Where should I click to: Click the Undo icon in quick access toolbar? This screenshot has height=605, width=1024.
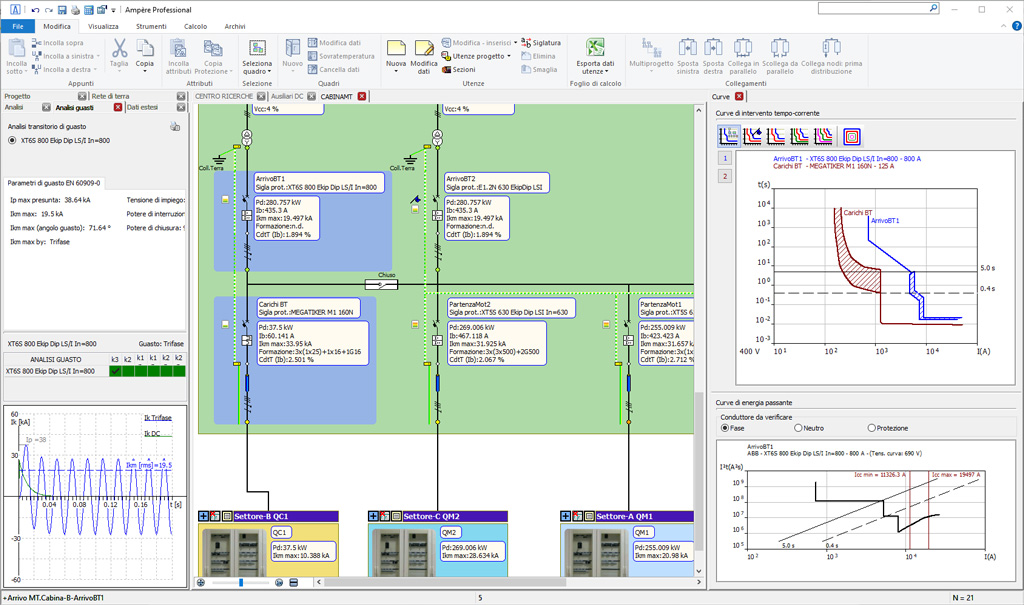[x=35, y=10]
